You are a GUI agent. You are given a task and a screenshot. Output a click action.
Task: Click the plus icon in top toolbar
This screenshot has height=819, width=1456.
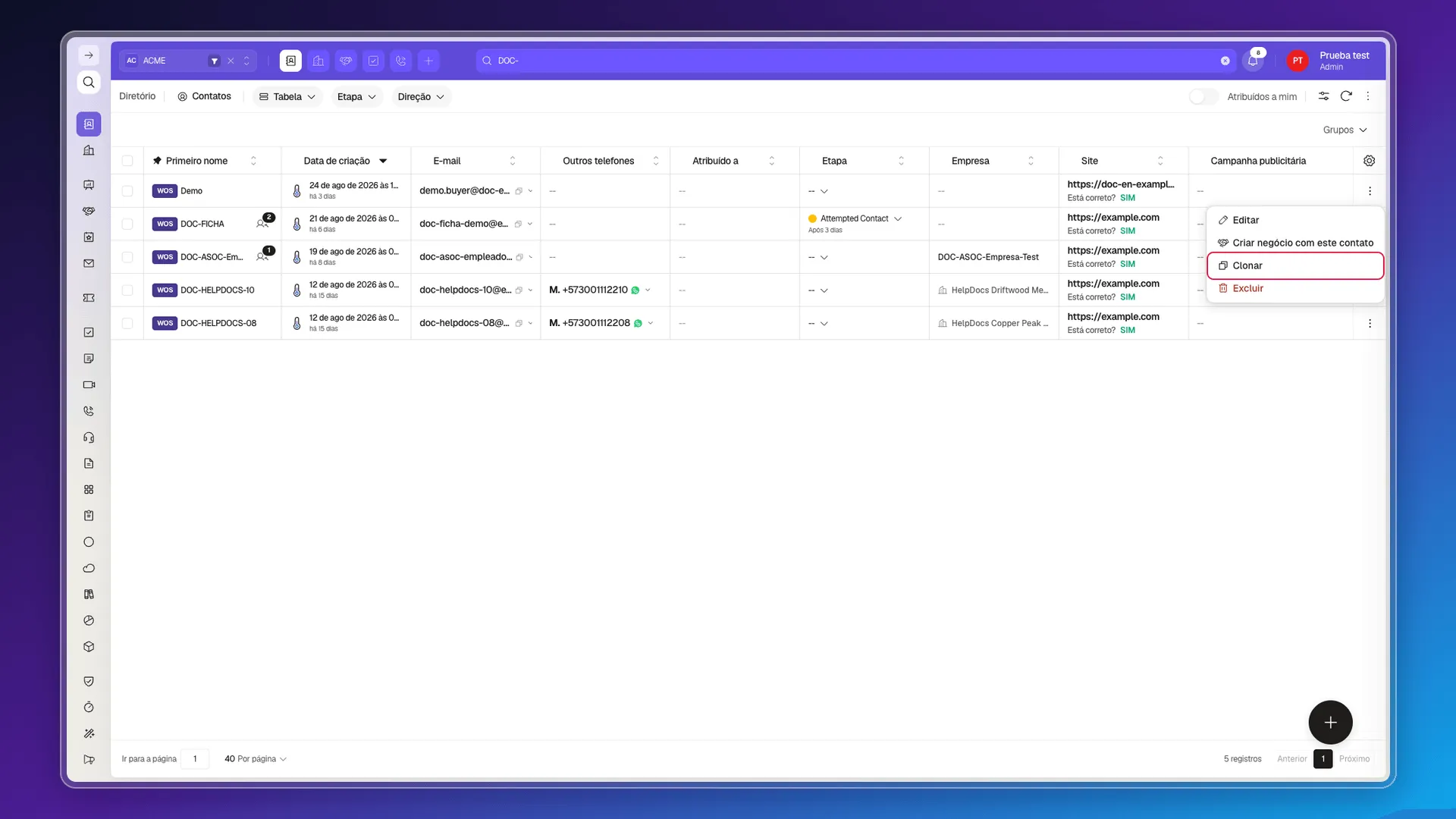pyautogui.click(x=428, y=61)
